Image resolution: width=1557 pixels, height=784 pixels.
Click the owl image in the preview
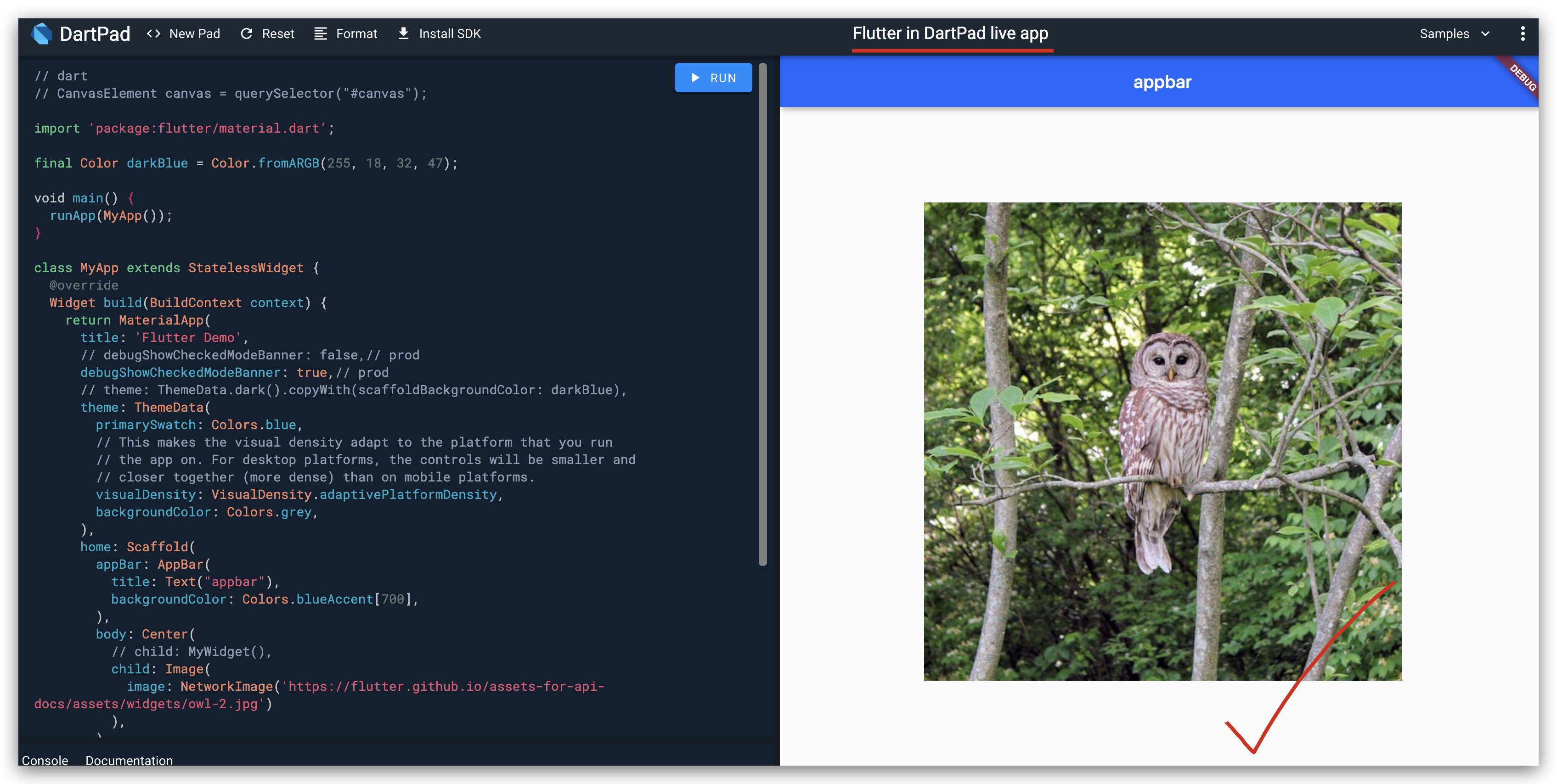click(1162, 441)
